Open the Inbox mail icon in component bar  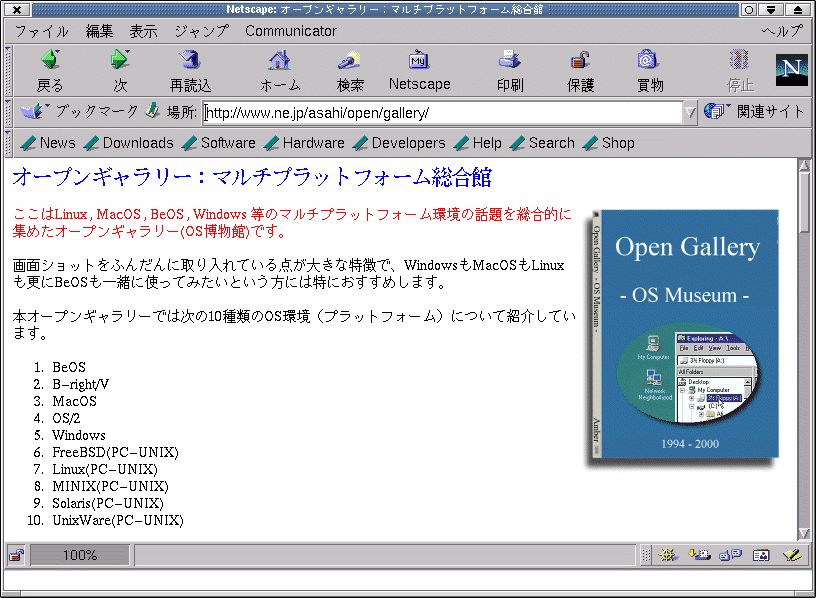point(699,555)
